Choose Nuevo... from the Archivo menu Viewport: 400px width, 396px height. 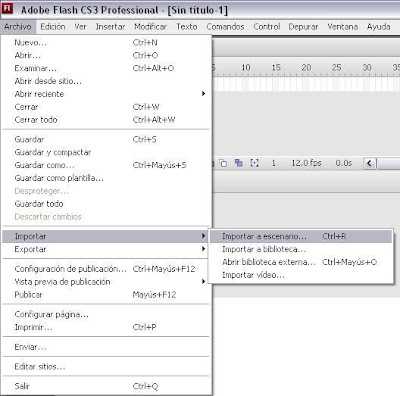click(x=107, y=42)
